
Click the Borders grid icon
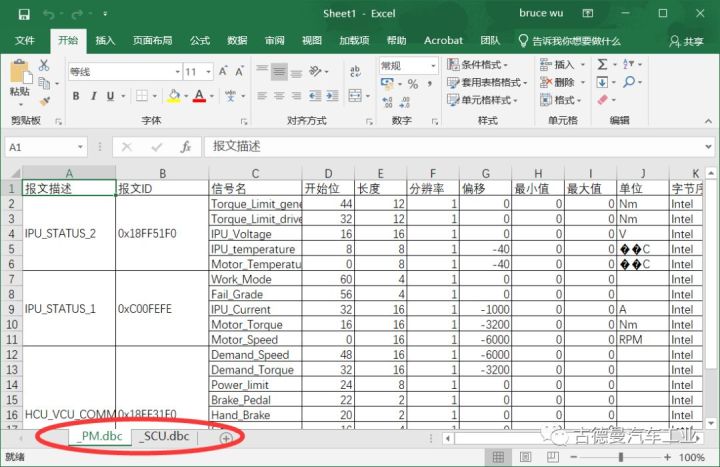click(x=142, y=96)
